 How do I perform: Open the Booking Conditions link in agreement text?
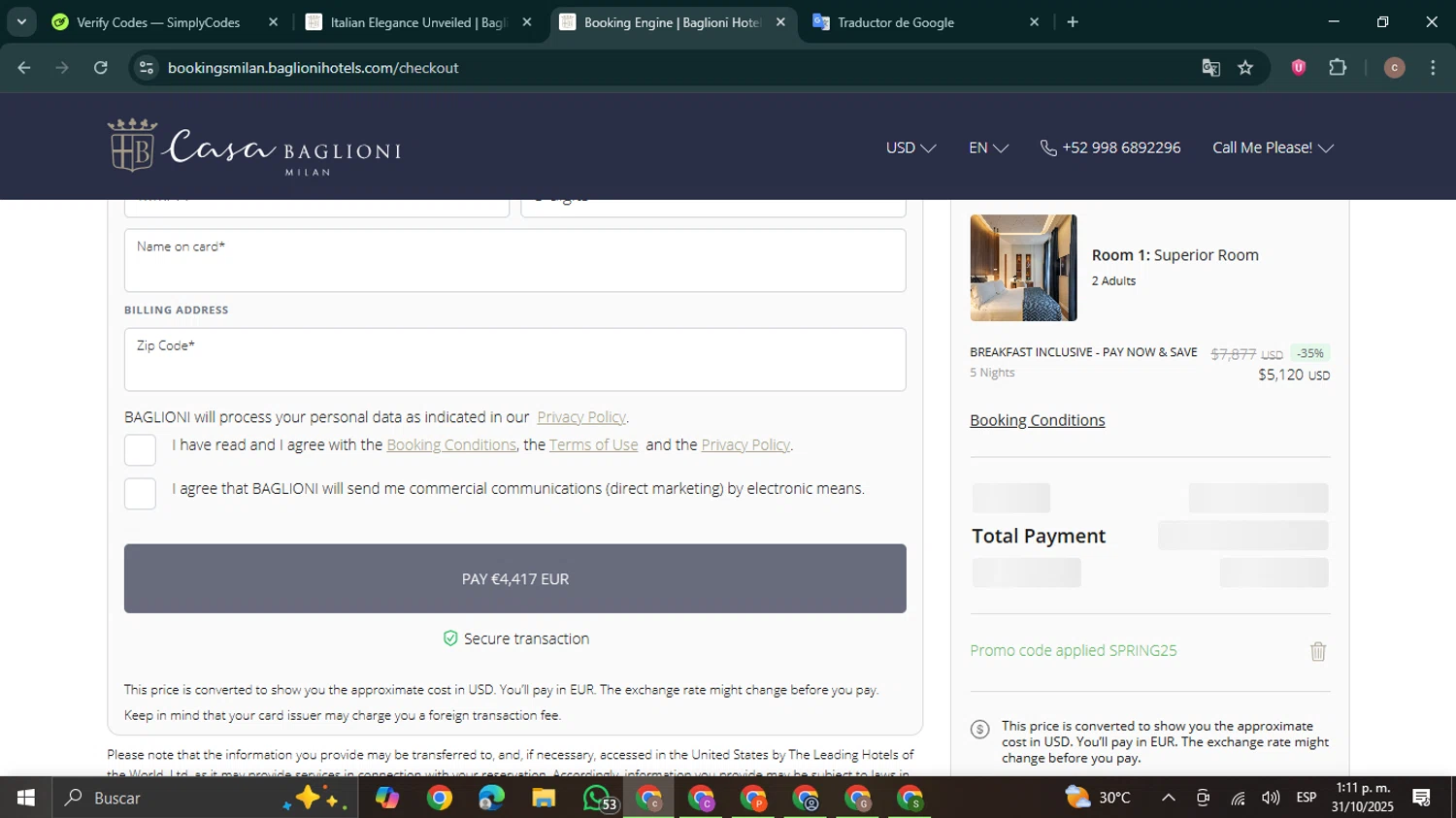[x=451, y=444]
